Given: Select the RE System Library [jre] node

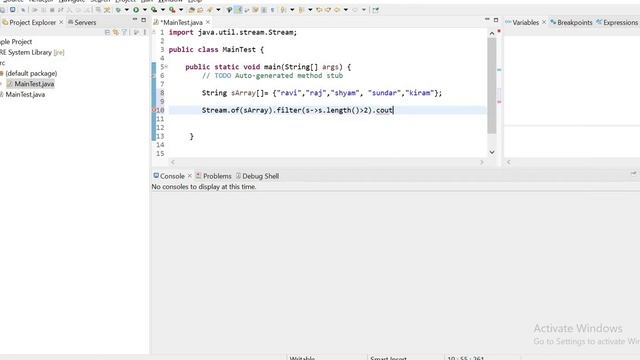Looking at the screenshot, I should 32,52.
